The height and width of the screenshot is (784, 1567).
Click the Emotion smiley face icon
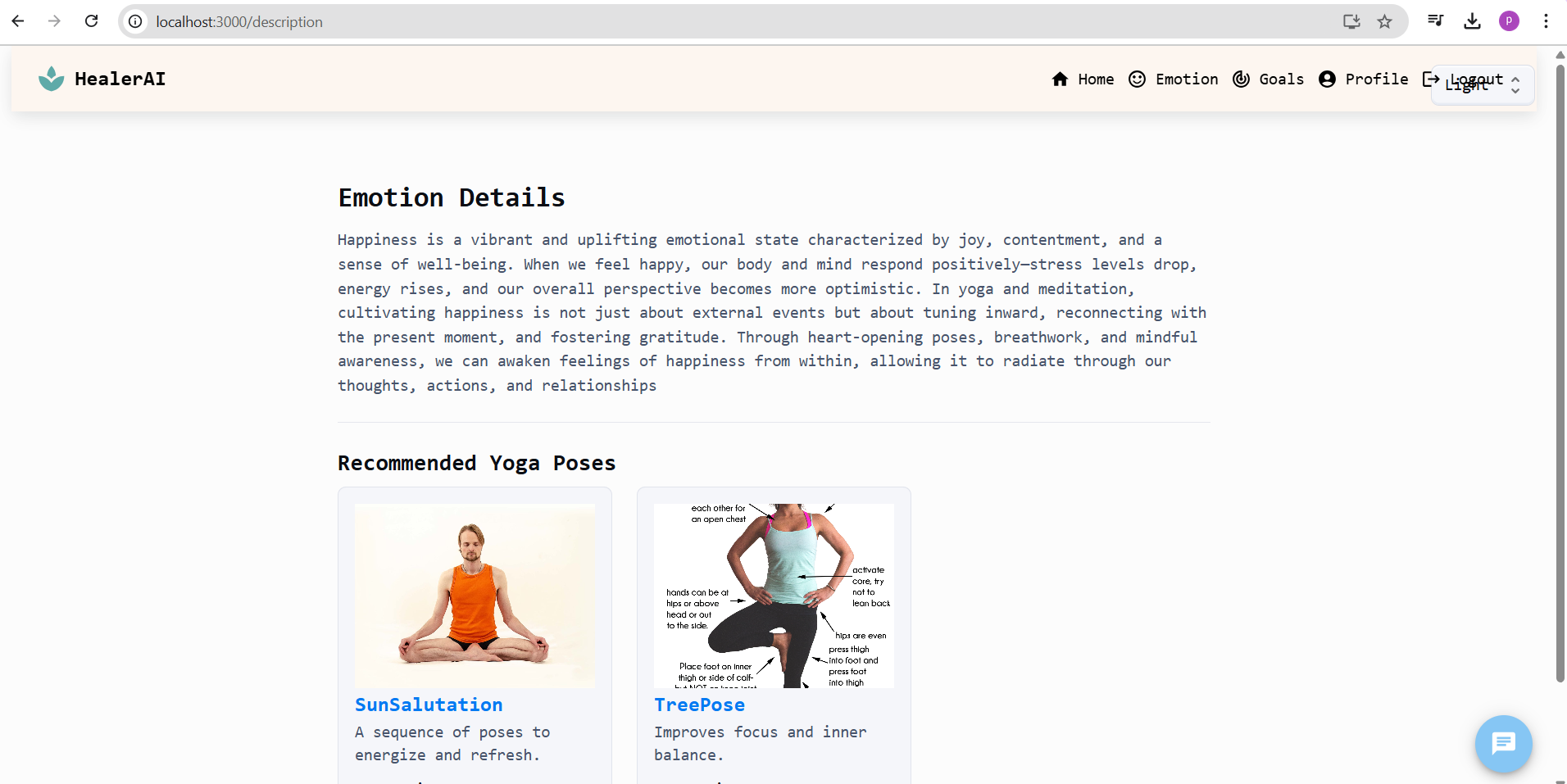(1137, 79)
